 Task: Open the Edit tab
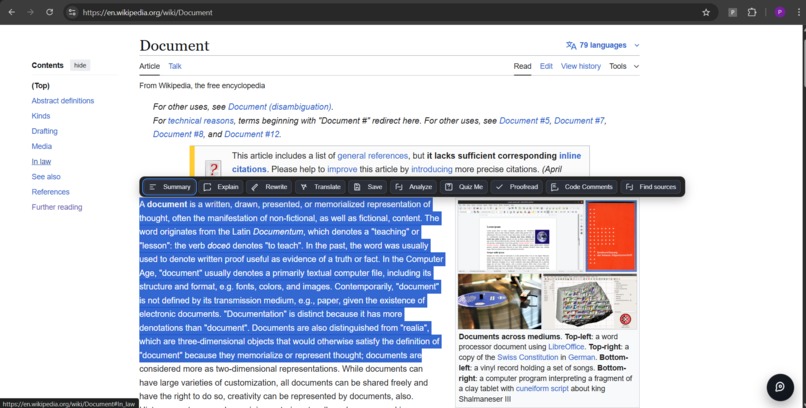(x=546, y=66)
